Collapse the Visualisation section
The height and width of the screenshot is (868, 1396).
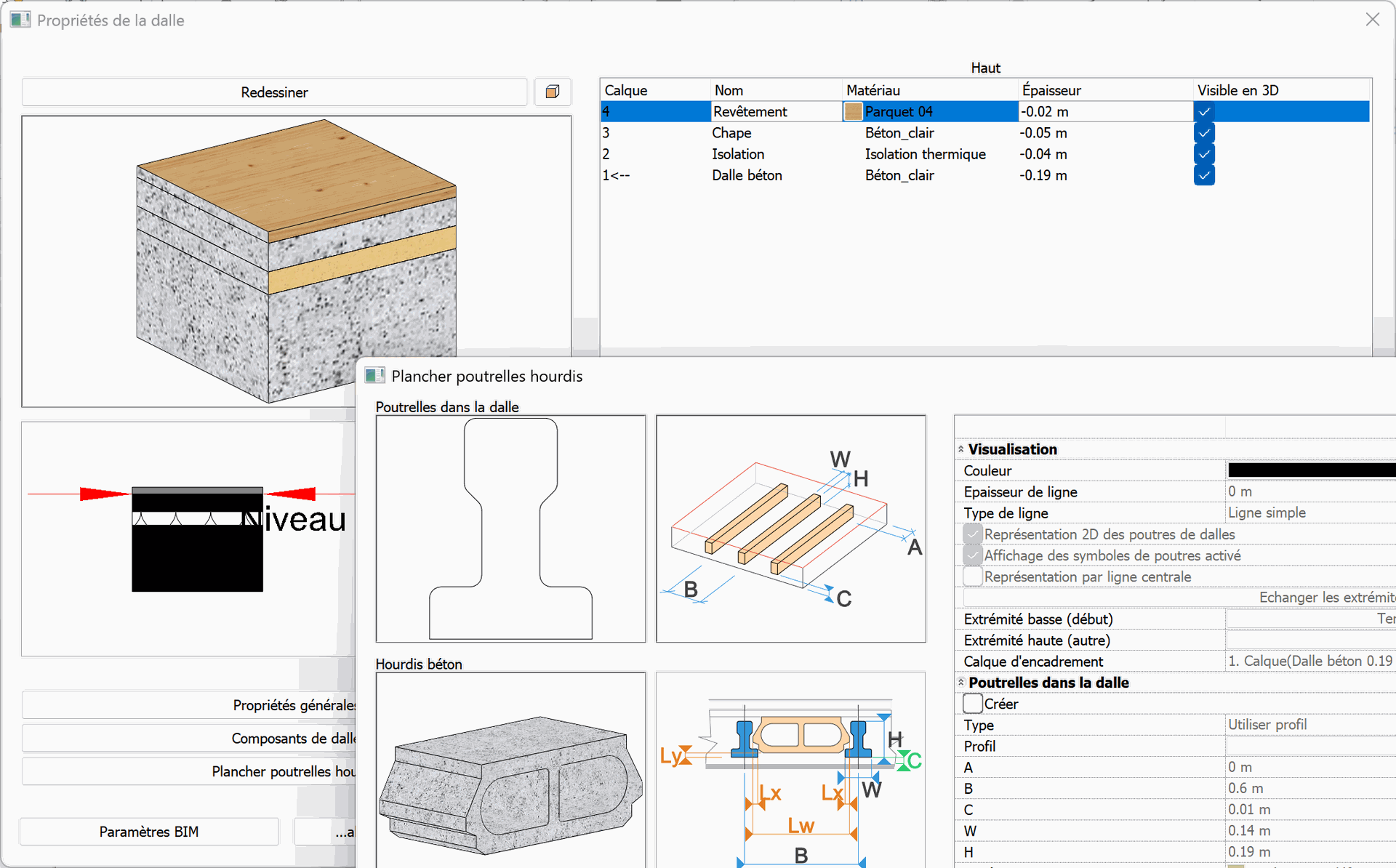click(x=960, y=449)
